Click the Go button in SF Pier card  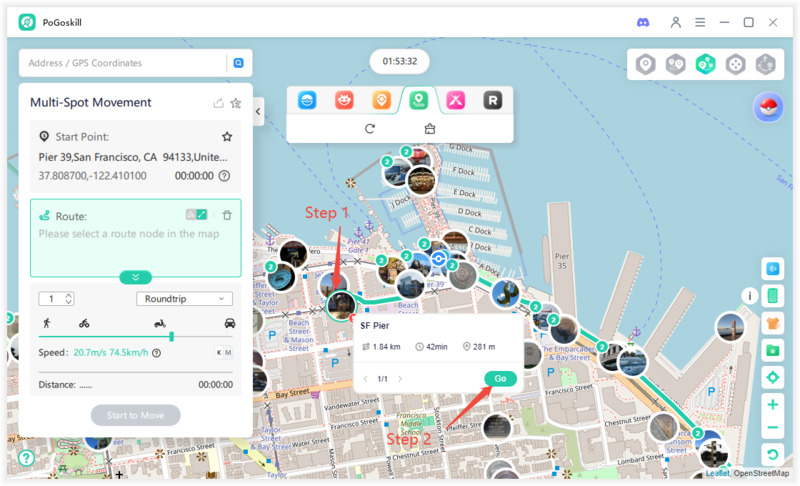(500, 378)
